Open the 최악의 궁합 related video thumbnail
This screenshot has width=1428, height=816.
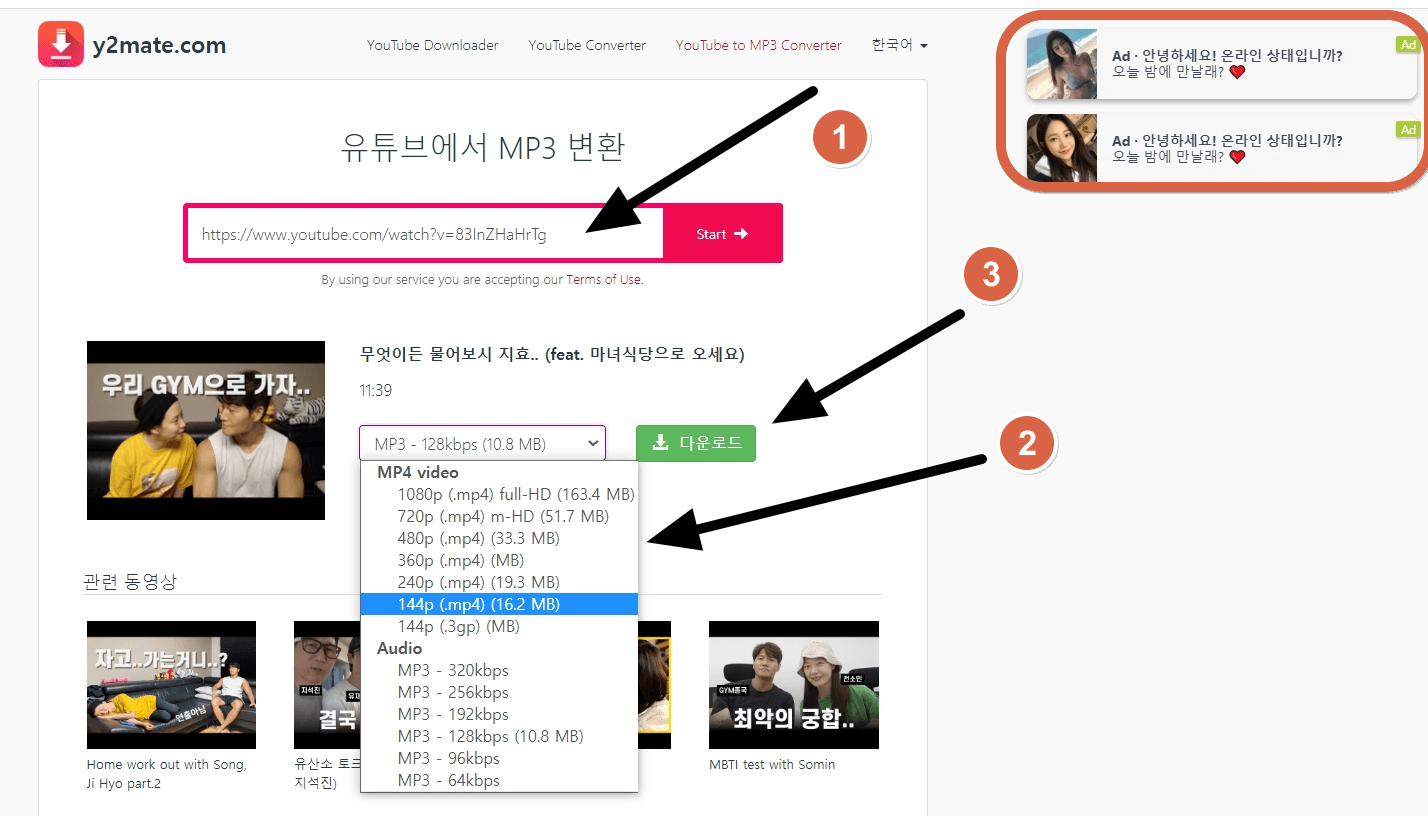(794, 685)
